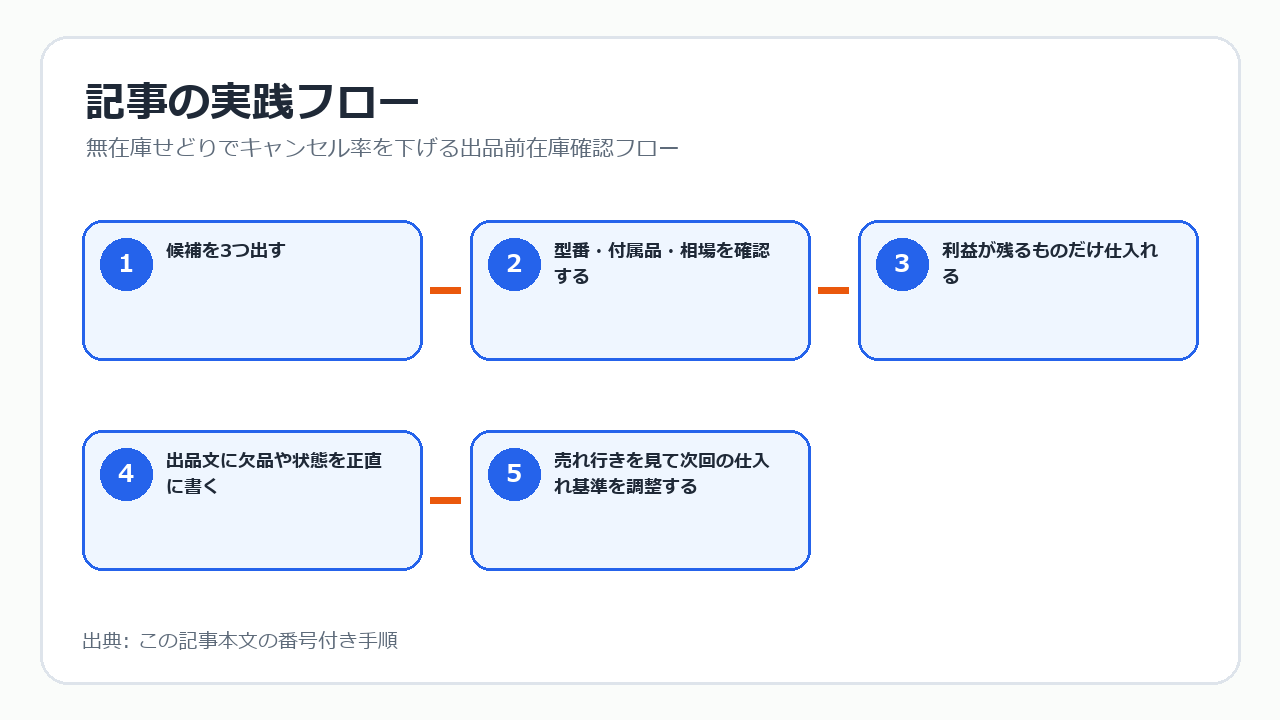1280x720 pixels.
Task: Select the step text 利益が残るものだけ仕入れる
Action: (1050, 263)
